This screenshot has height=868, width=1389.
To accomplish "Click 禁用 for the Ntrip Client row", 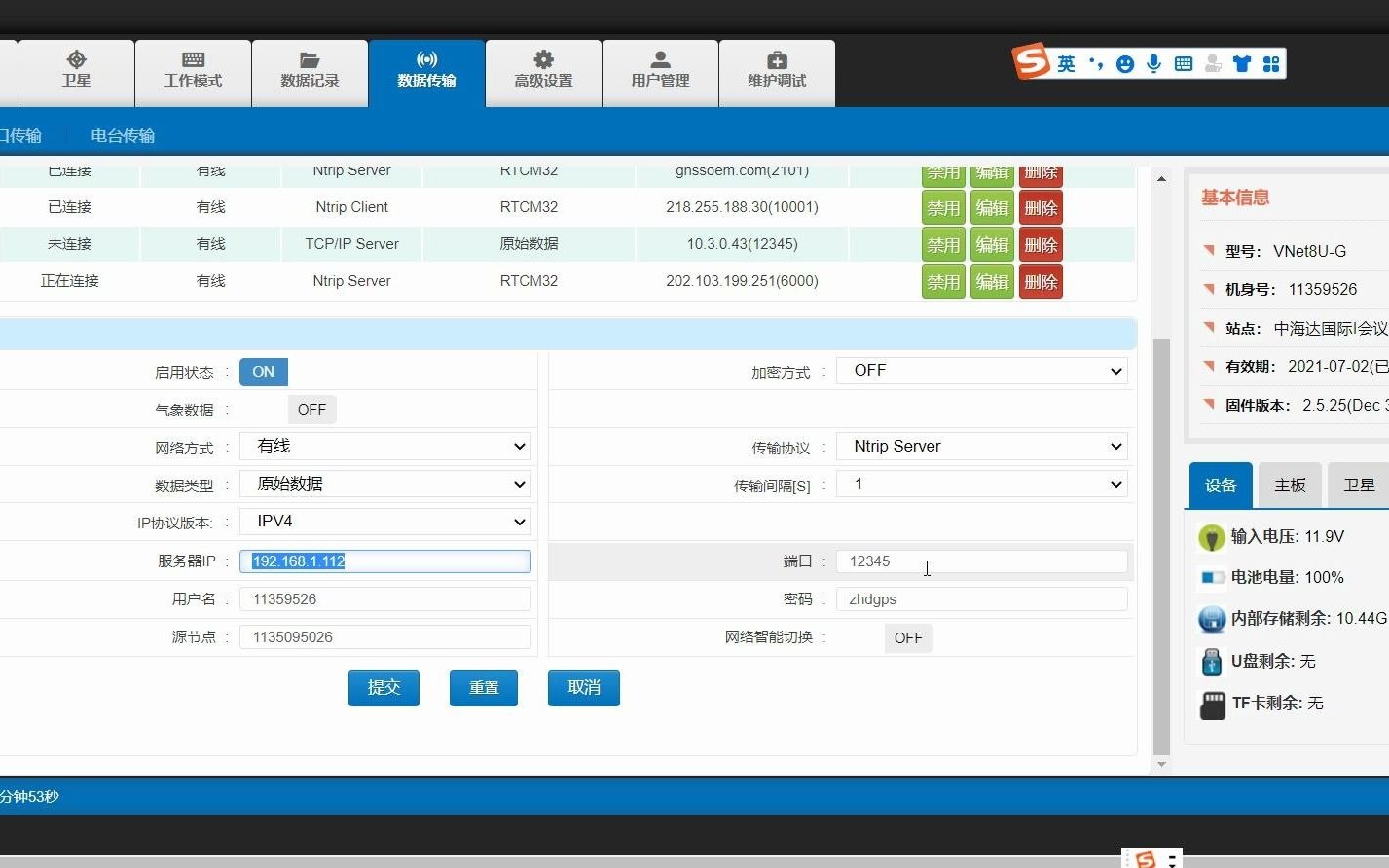I will point(943,207).
